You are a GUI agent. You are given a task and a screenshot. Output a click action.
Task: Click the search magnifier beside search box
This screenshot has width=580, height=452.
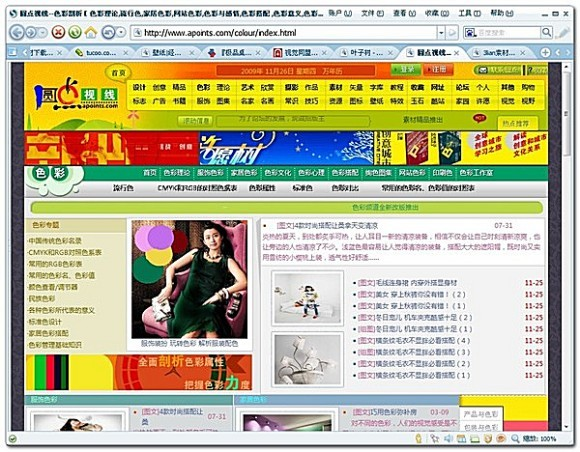546,33
